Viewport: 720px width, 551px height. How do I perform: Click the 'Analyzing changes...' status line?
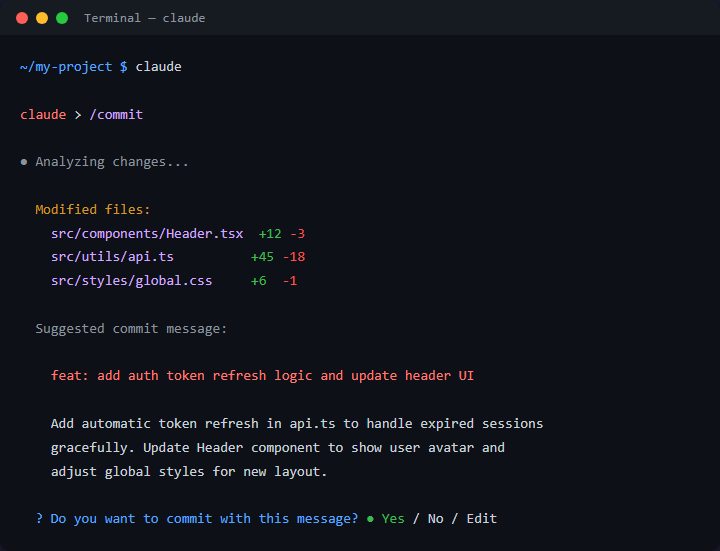click(x=112, y=162)
